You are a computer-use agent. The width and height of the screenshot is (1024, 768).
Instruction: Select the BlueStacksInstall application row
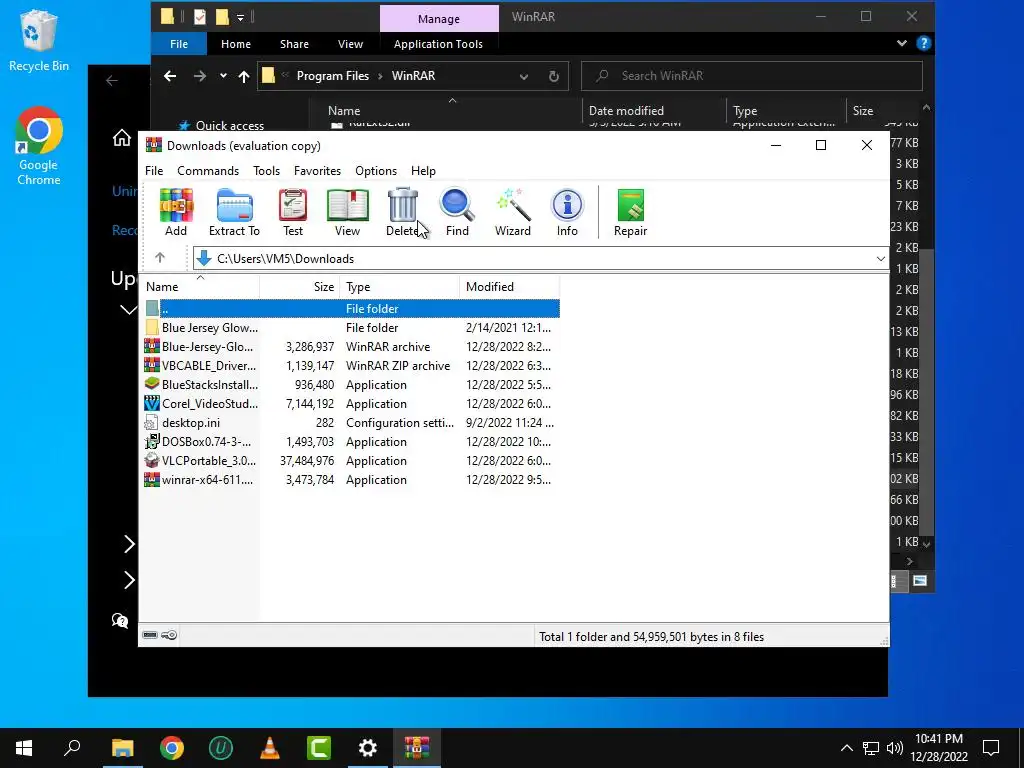tap(351, 385)
